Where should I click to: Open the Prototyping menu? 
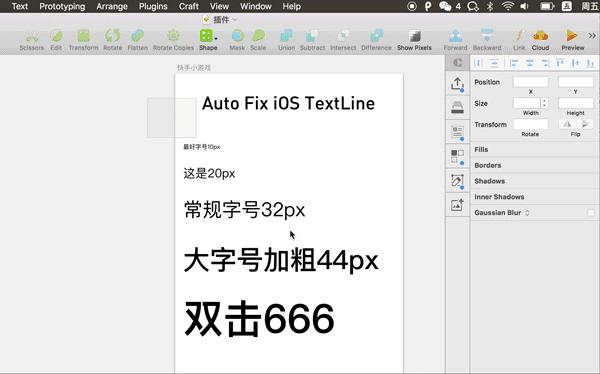[x=62, y=6]
